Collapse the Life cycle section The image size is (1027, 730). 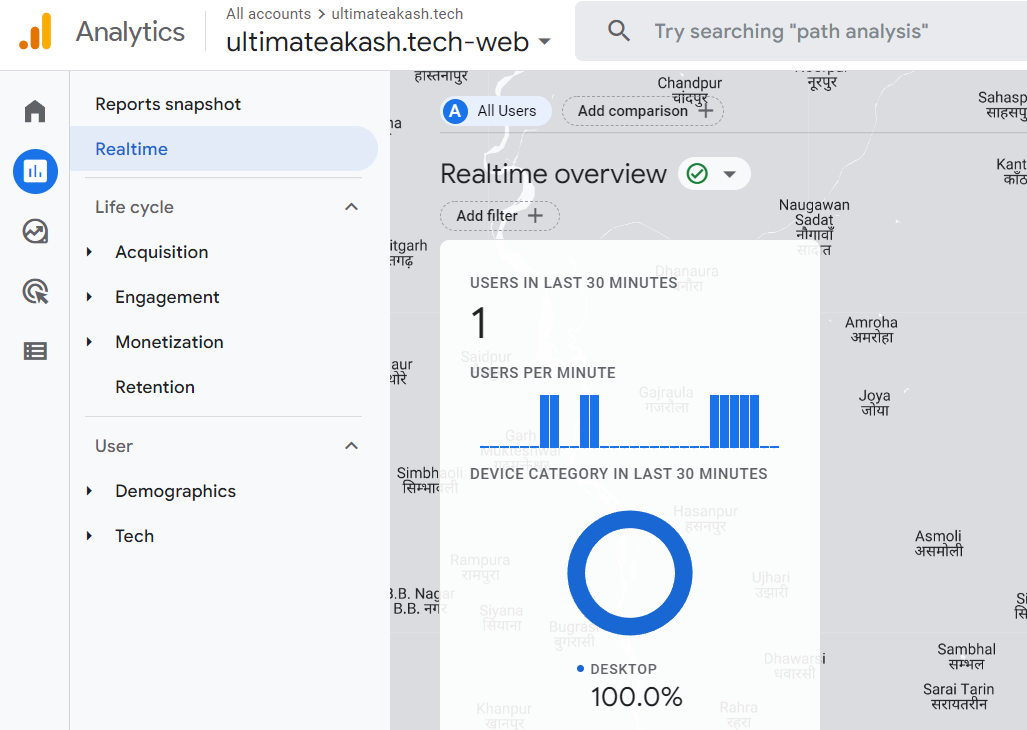click(x=351, y=207)
